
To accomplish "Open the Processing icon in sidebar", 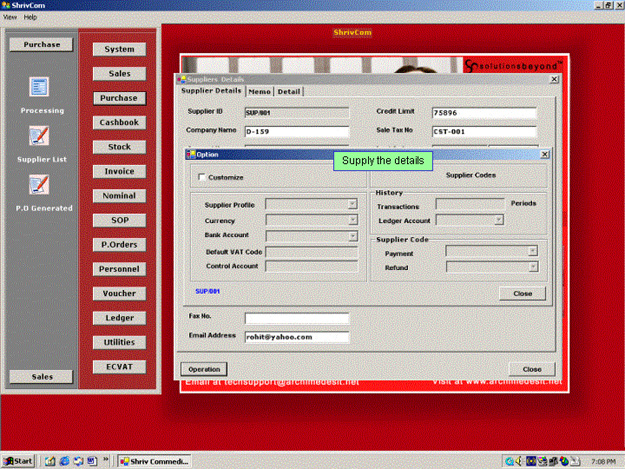I will [40, 88].
